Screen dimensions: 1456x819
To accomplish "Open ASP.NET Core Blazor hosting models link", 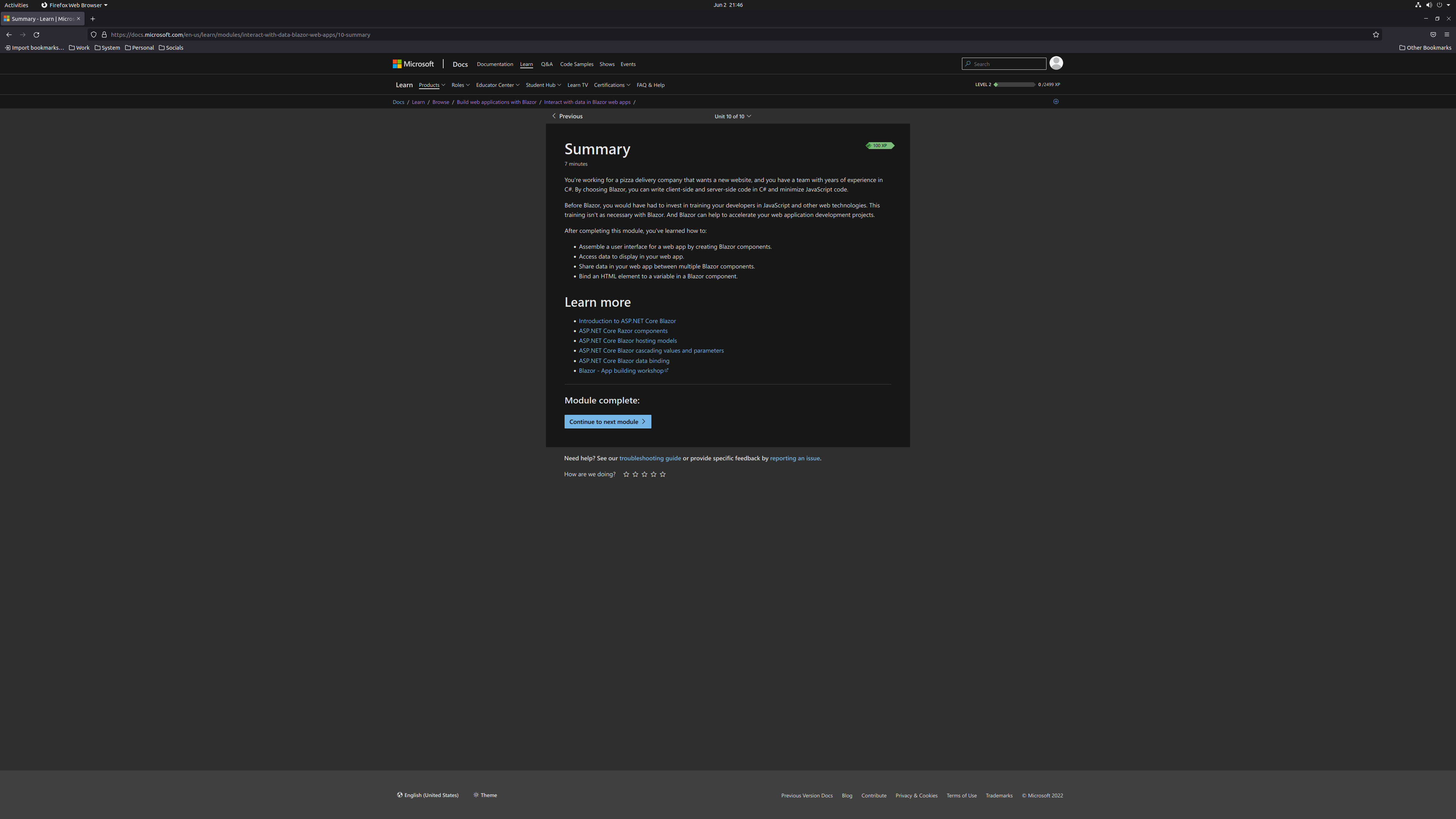I will click(628, 341).
